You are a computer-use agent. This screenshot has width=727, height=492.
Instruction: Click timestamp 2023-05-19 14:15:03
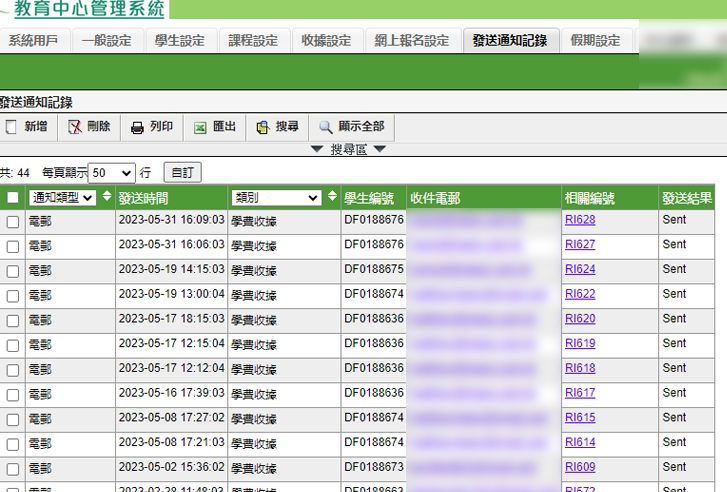[x=172, y=269]
